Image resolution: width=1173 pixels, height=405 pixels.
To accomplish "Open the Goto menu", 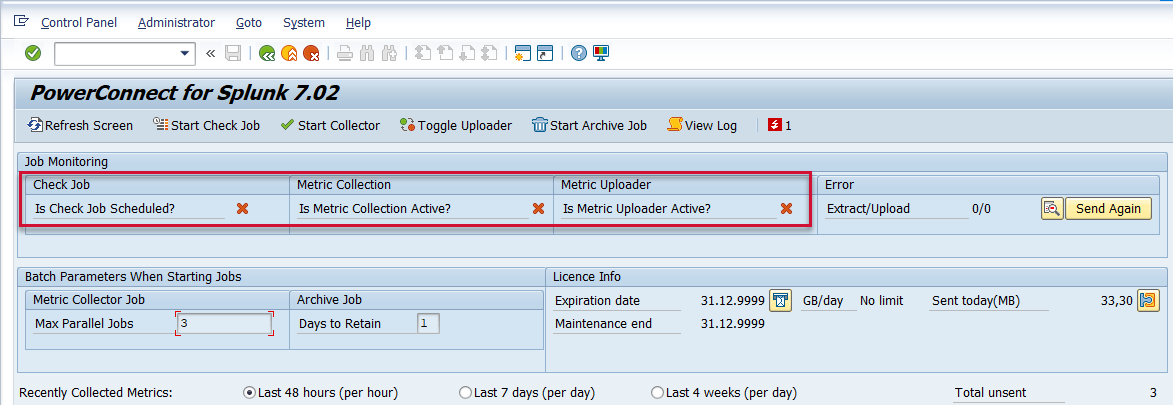I will 249,22.
